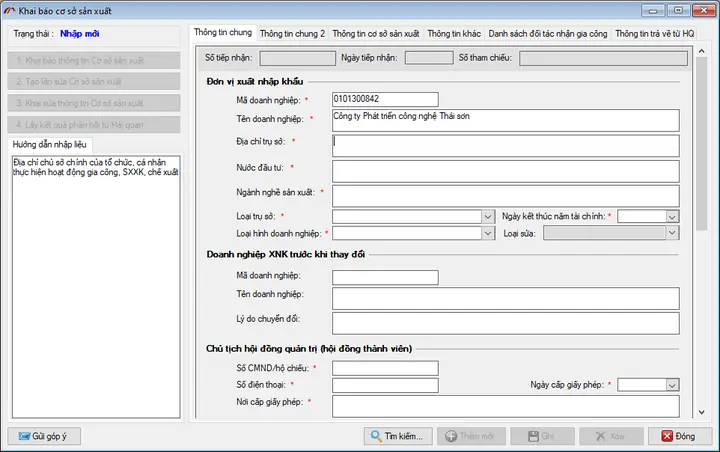Click step 1 Khai báo thông tin button
The height and width of the screenshot is (452, 720).
coord(94,60)
